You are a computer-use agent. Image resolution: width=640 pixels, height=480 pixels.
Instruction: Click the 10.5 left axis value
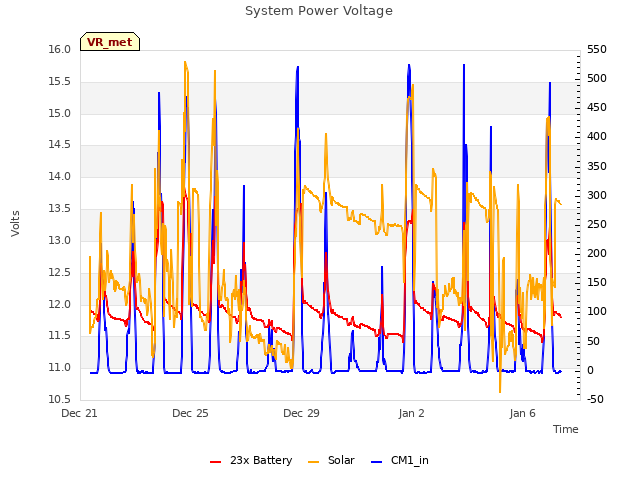60,399
